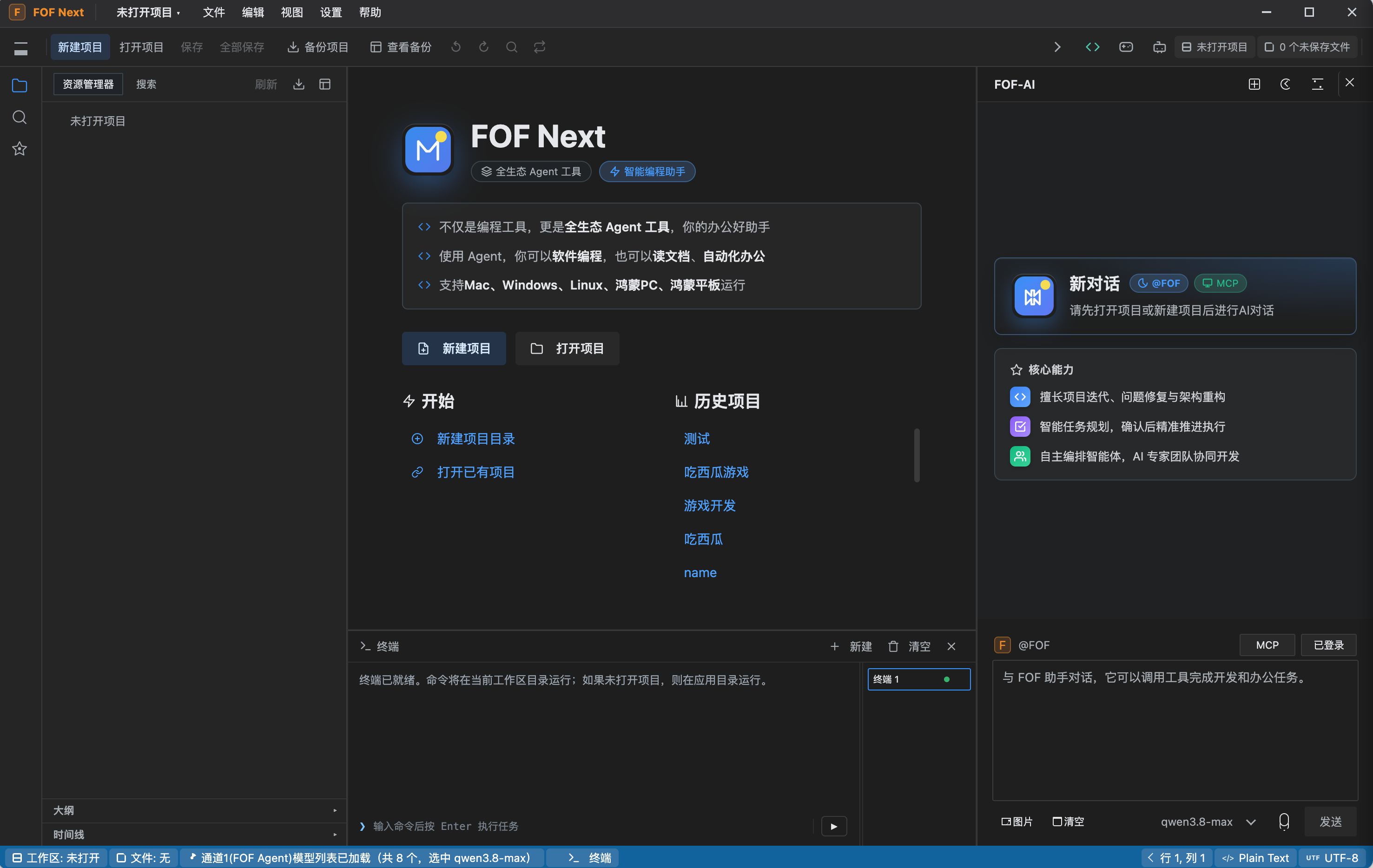The image size is (1373, 868).
Task: Click the 新建项目目录 link
Action: [475, 438]
